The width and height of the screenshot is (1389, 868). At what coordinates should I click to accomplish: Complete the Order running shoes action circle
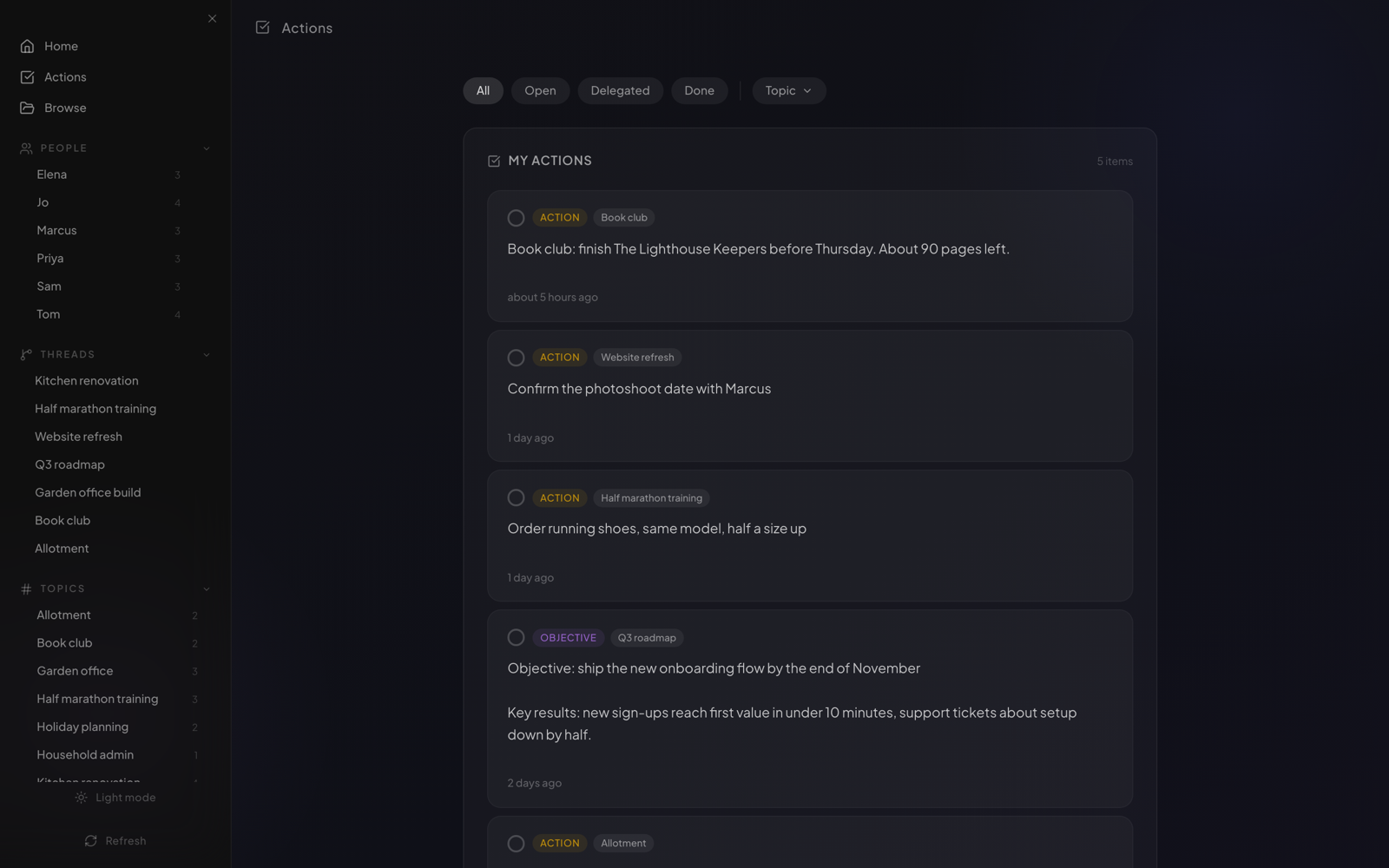[516, 497]
